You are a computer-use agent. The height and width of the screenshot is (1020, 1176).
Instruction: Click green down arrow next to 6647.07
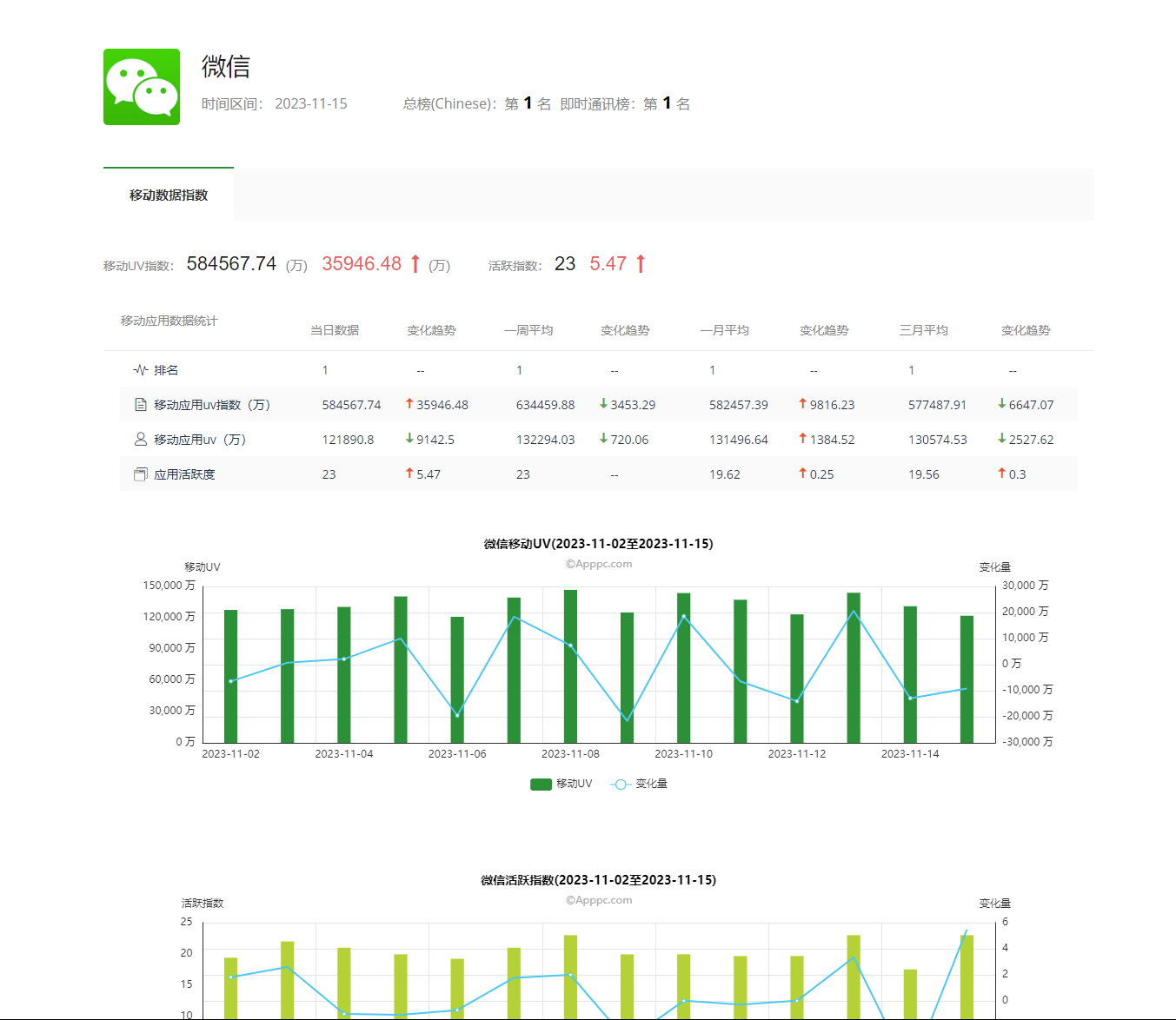1001,404
